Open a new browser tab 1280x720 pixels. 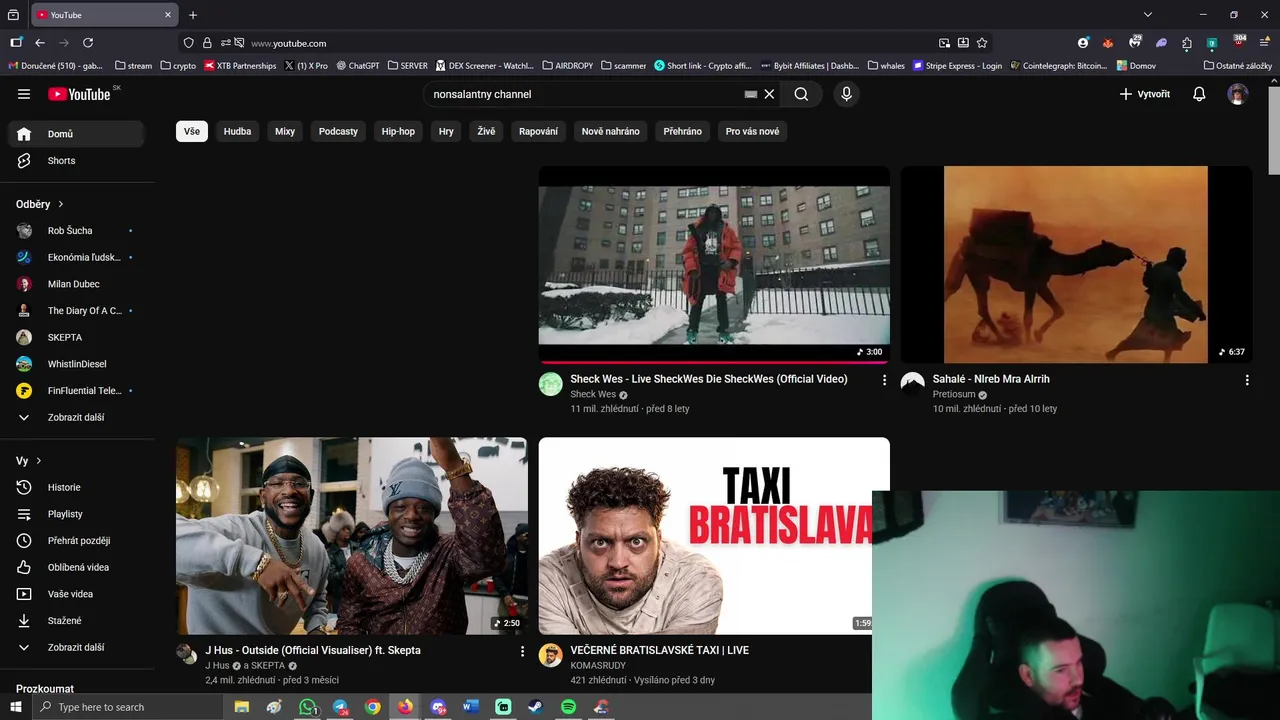(x=193, y=15)
